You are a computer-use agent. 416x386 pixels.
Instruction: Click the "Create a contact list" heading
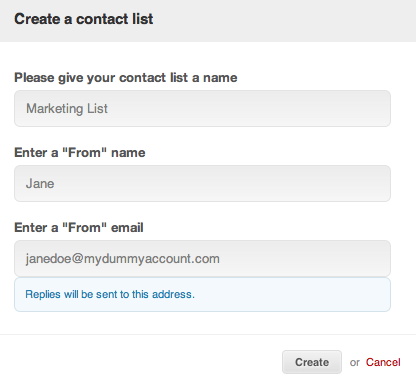[x=84, y=19]
